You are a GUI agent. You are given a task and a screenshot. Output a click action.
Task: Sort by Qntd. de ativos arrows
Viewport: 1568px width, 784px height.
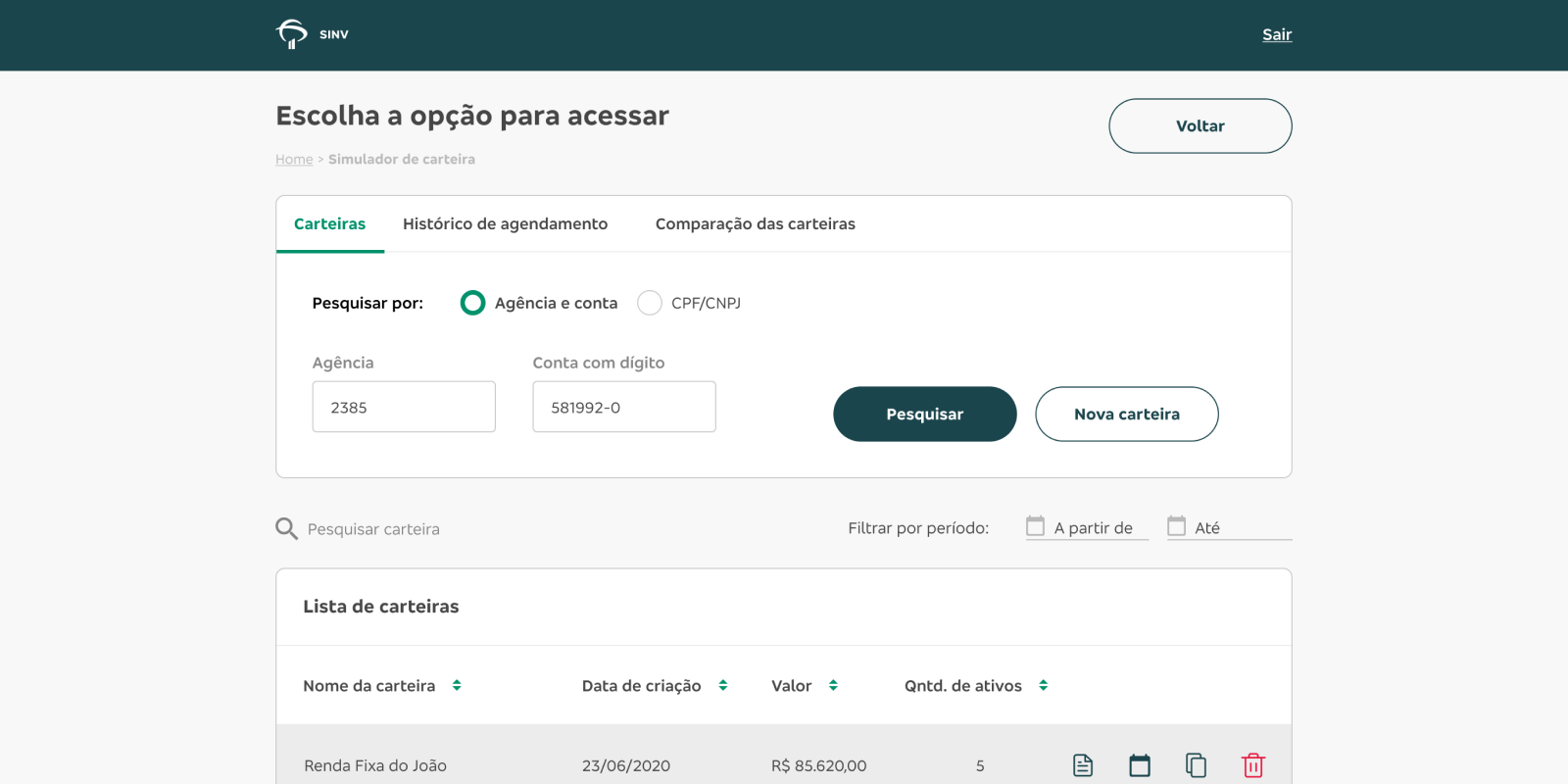pos(1044,686)
